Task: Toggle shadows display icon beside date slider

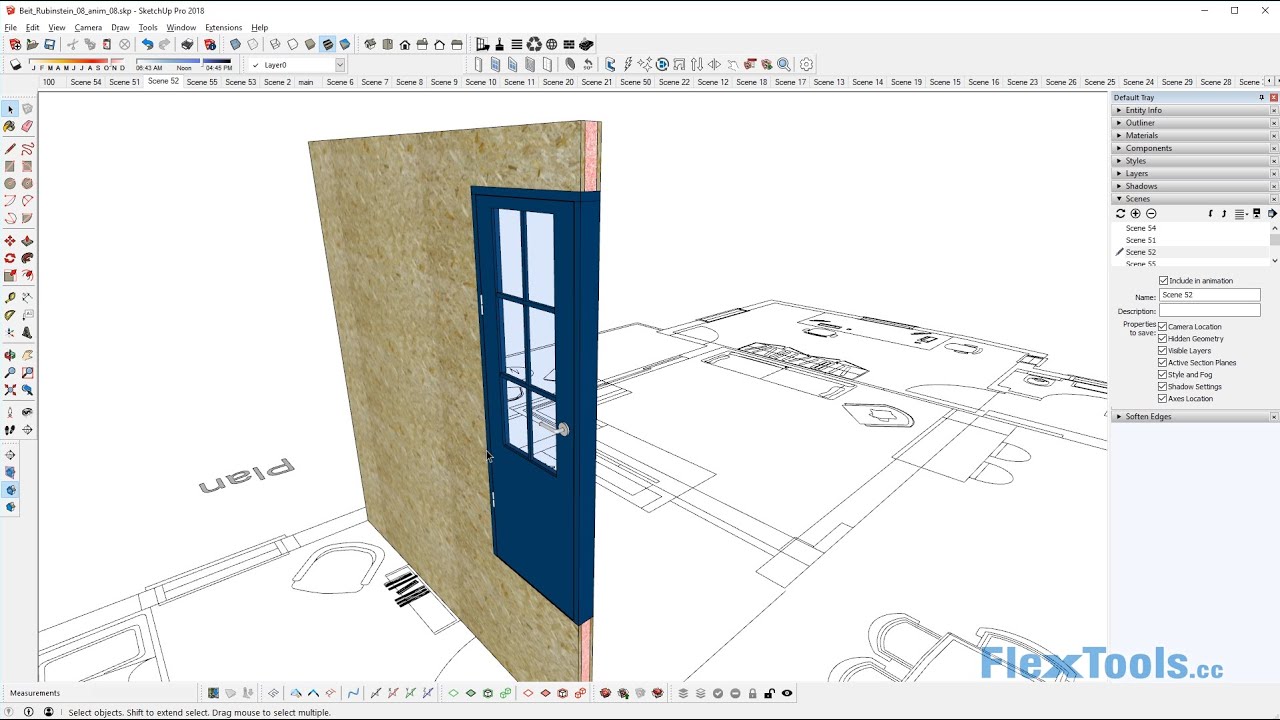Action: pyautogui.click(x=15, y=64)
